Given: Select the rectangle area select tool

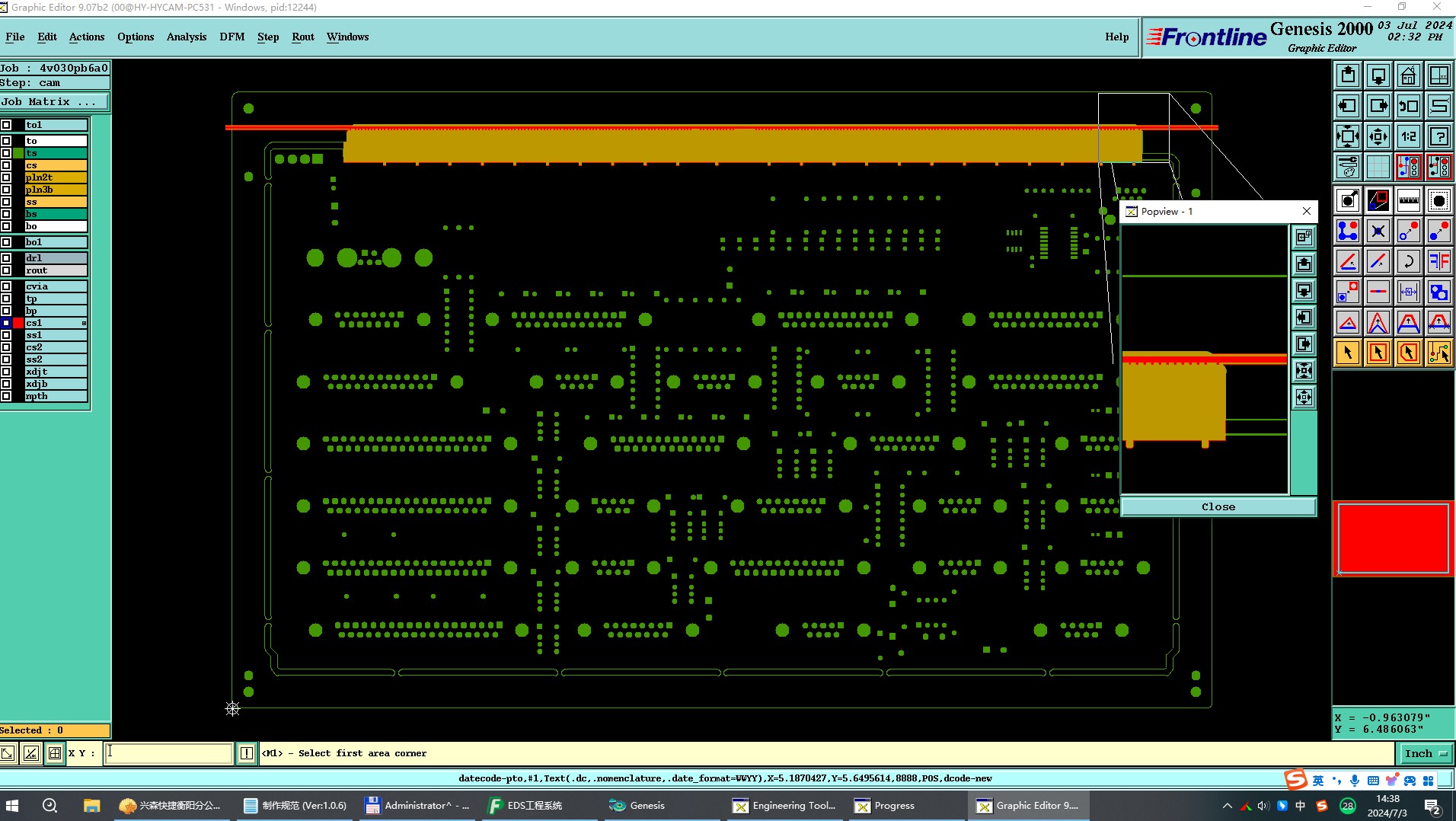Looking at the screenshot, I should pos(1378,353).
